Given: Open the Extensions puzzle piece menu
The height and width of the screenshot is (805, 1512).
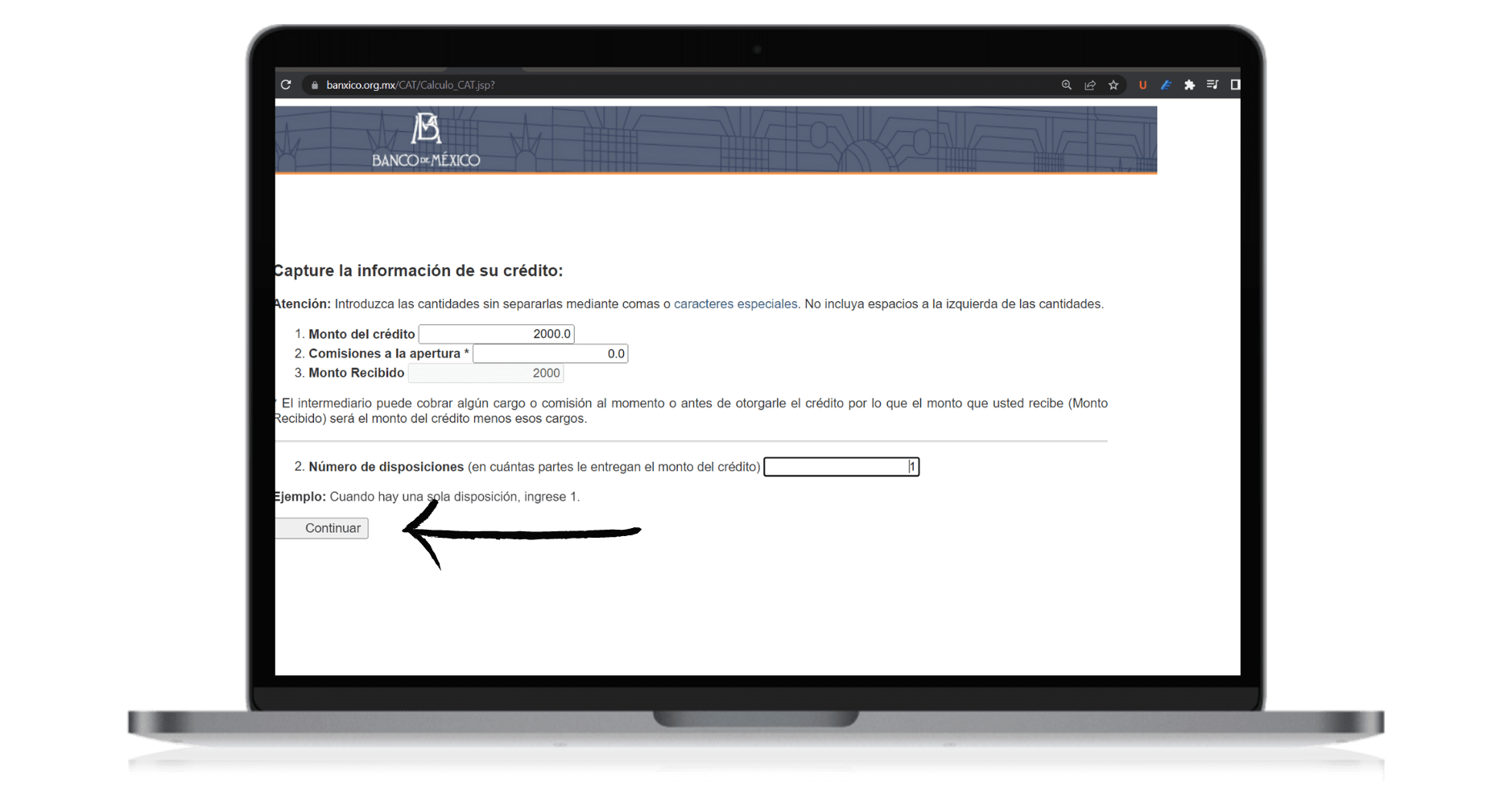Looking at the screenshot, I should tap(1189, 85).
